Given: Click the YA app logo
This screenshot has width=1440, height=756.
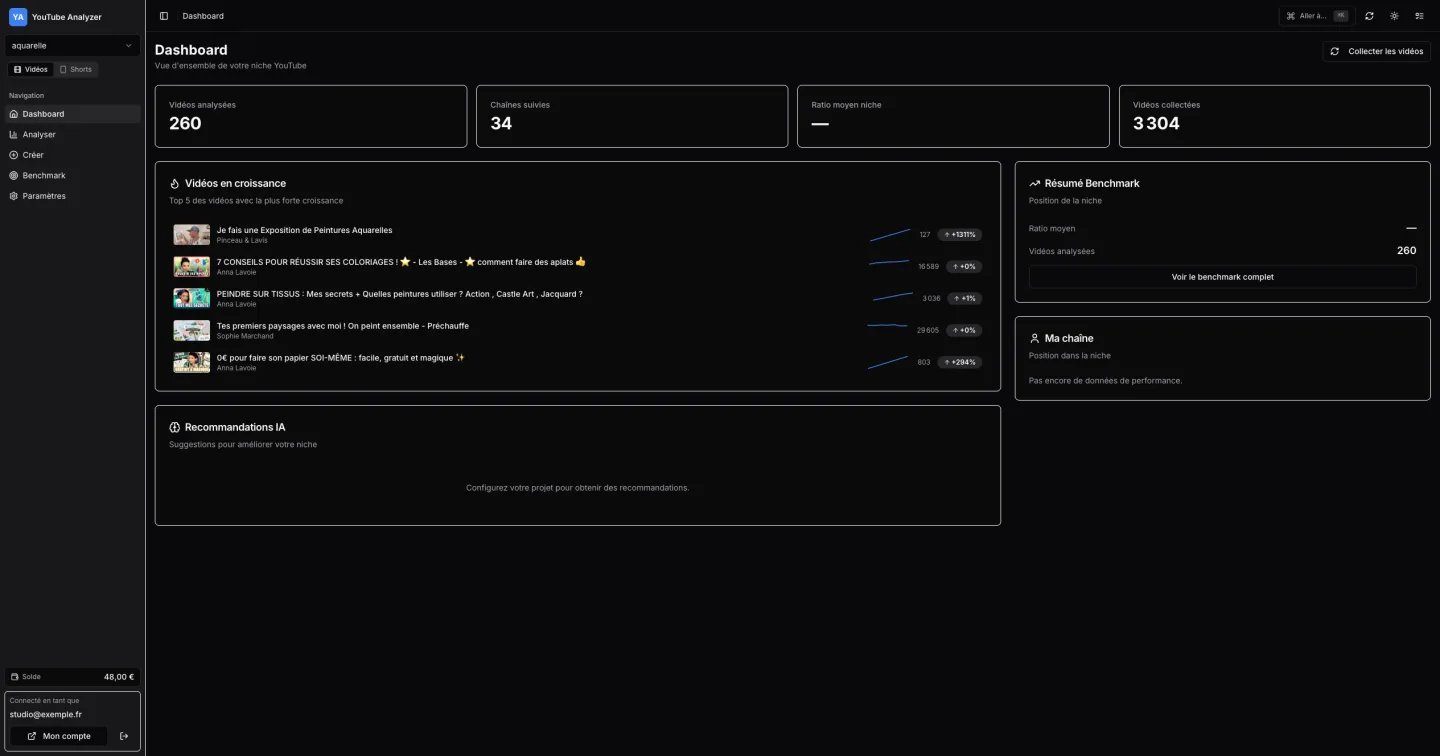Looking at the screenshot, I should (x=18, y=17).
